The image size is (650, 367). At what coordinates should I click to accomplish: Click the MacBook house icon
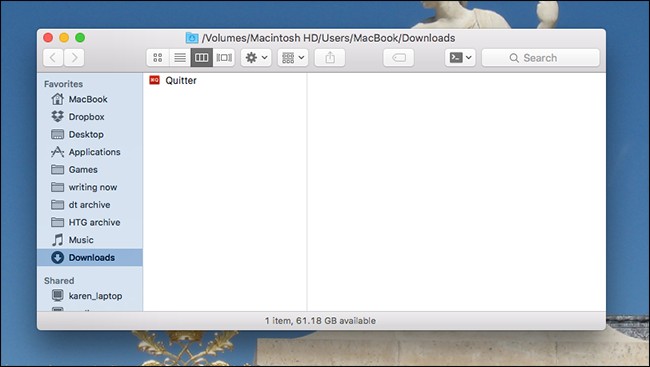pyautogui.click(x=58, y=99)
